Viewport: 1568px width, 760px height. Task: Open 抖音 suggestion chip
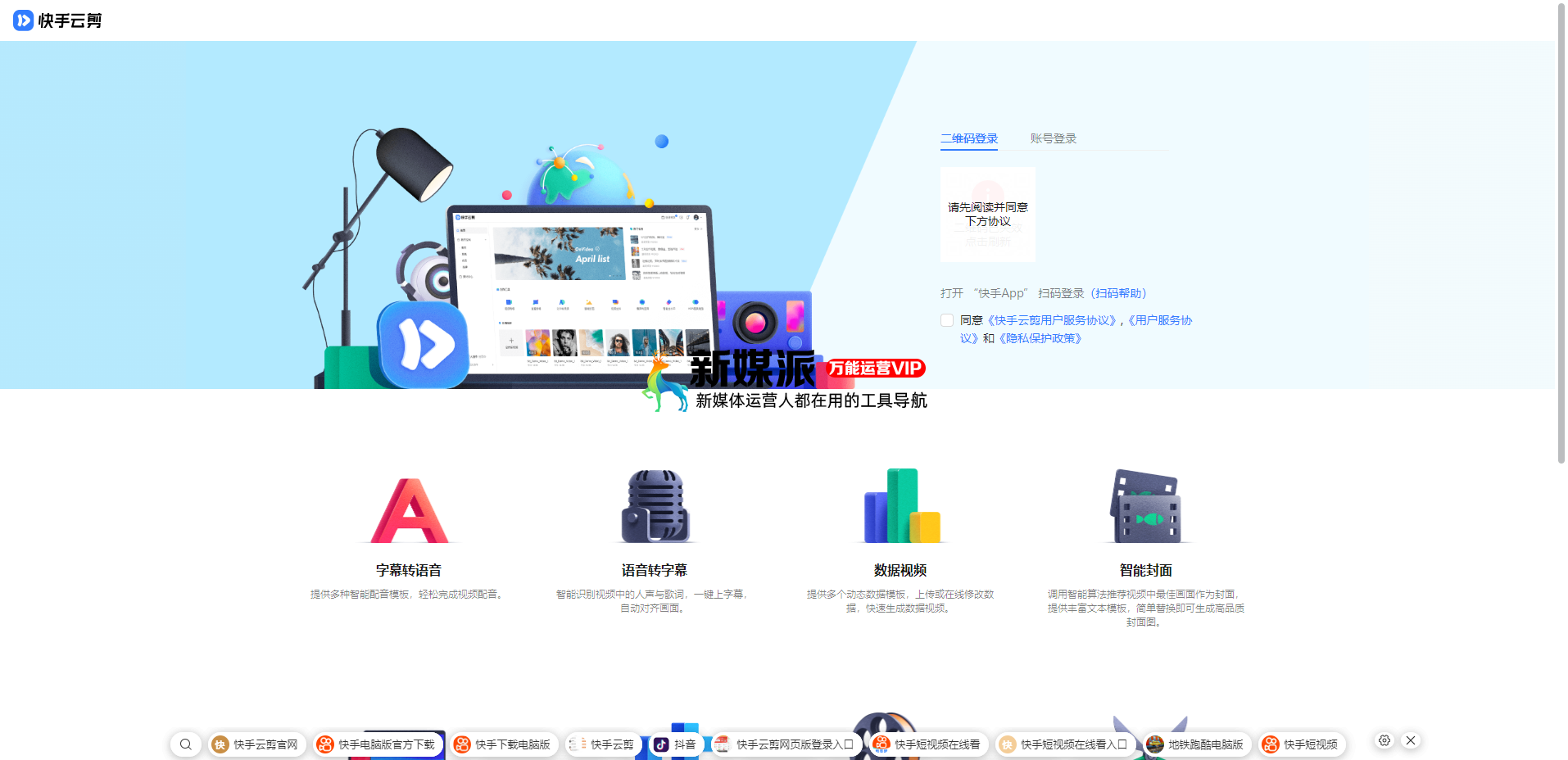click(676, 744)
